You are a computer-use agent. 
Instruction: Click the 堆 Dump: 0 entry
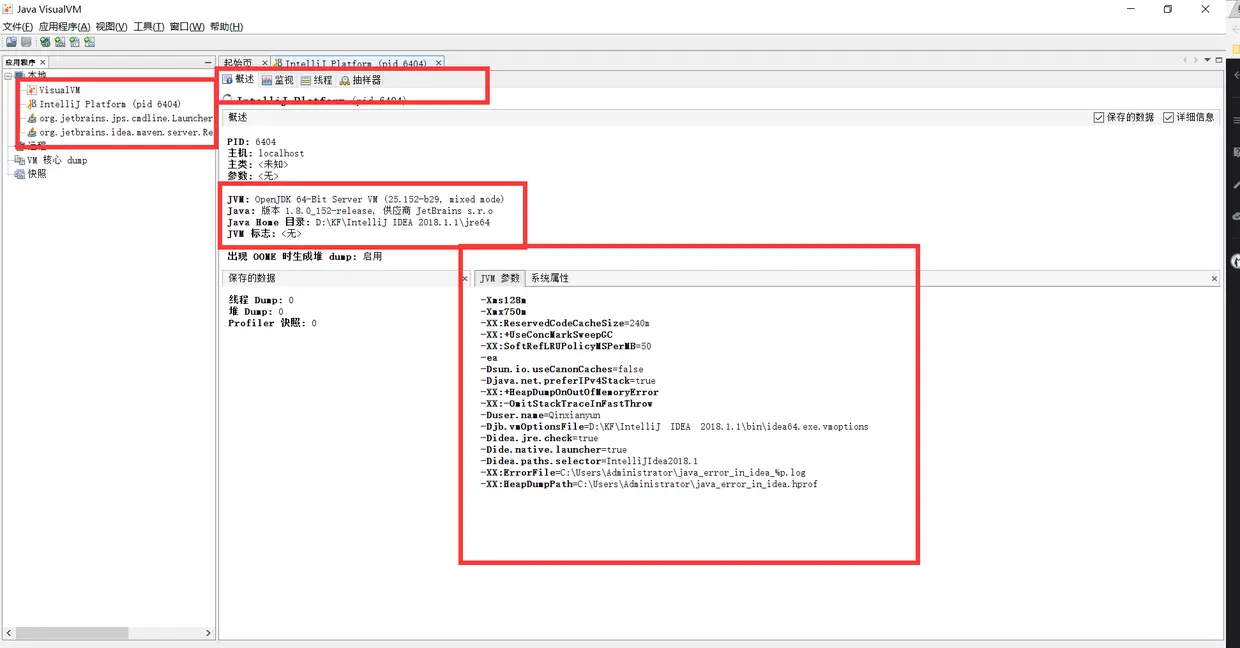coord(254,312)
